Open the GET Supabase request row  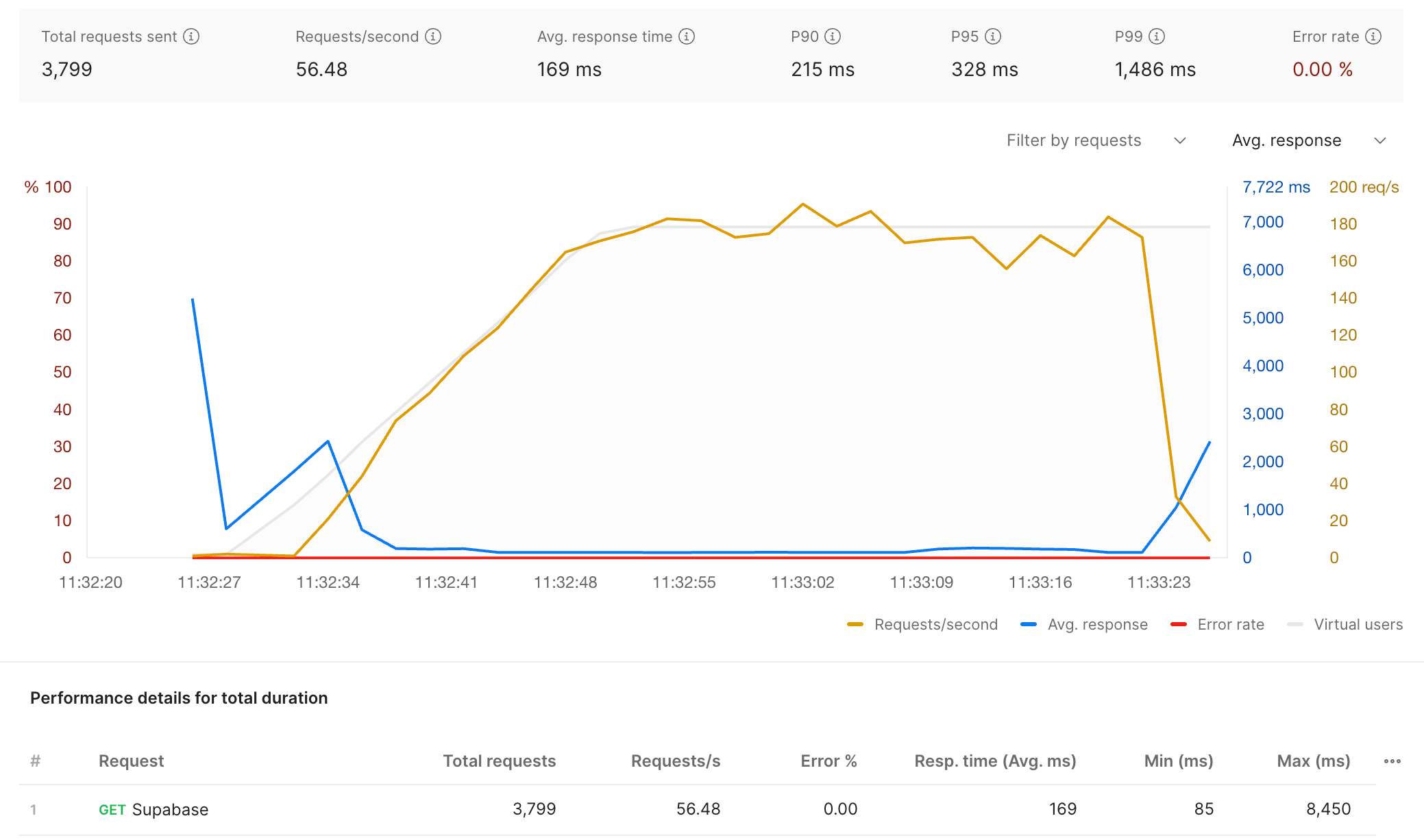point(698,809)
